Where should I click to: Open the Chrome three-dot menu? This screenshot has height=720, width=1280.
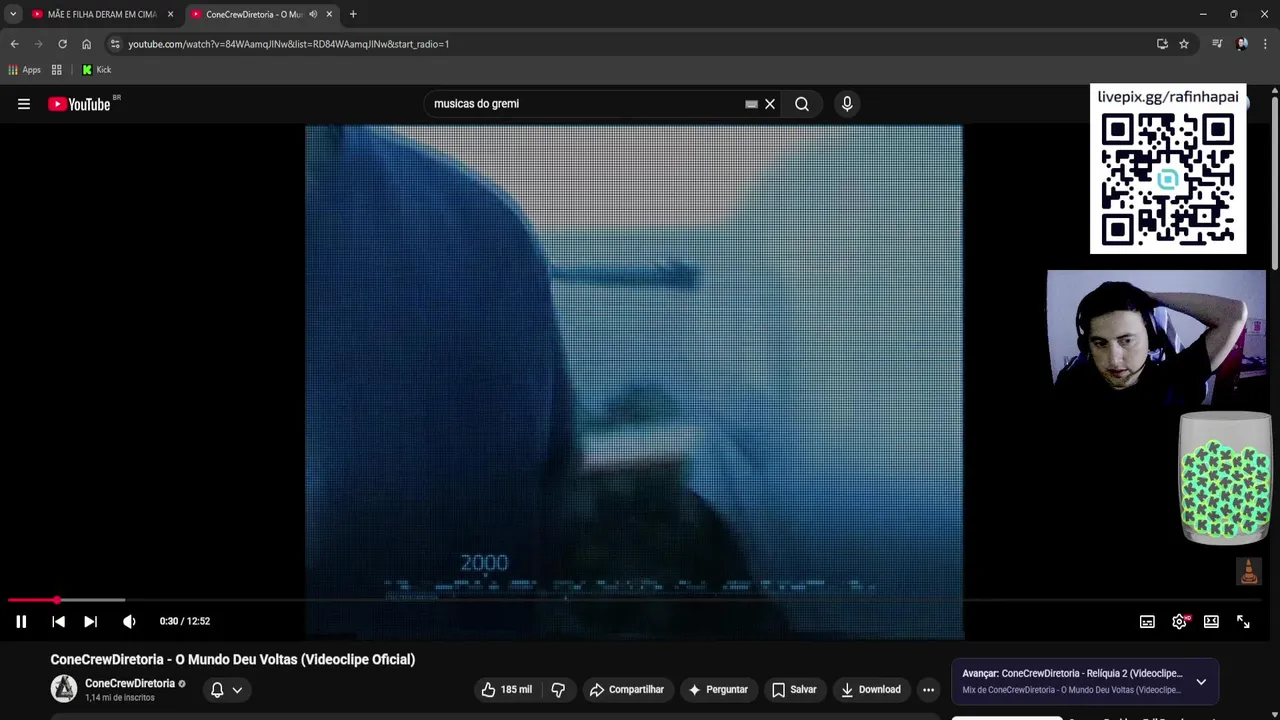1265,44
